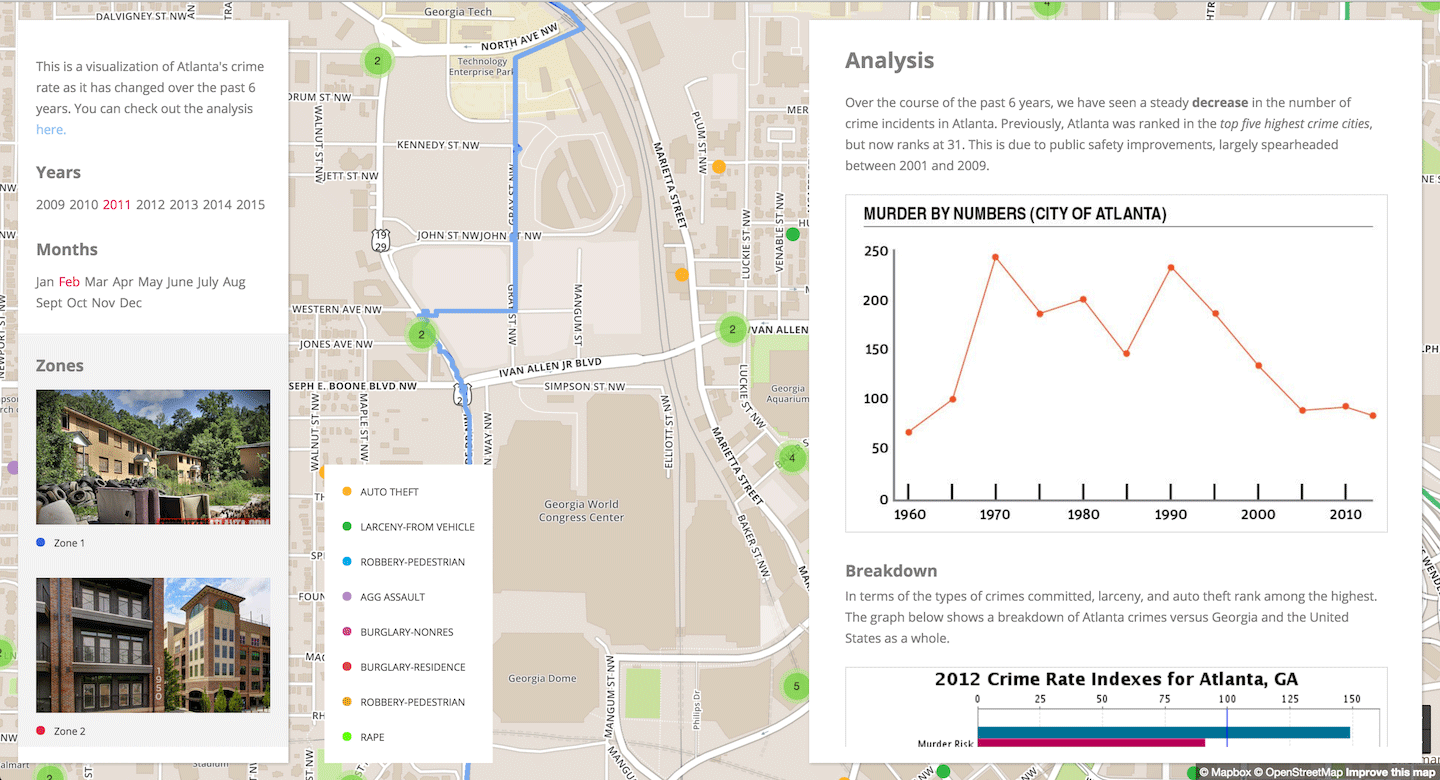Select the month Aug

[234, 282]
